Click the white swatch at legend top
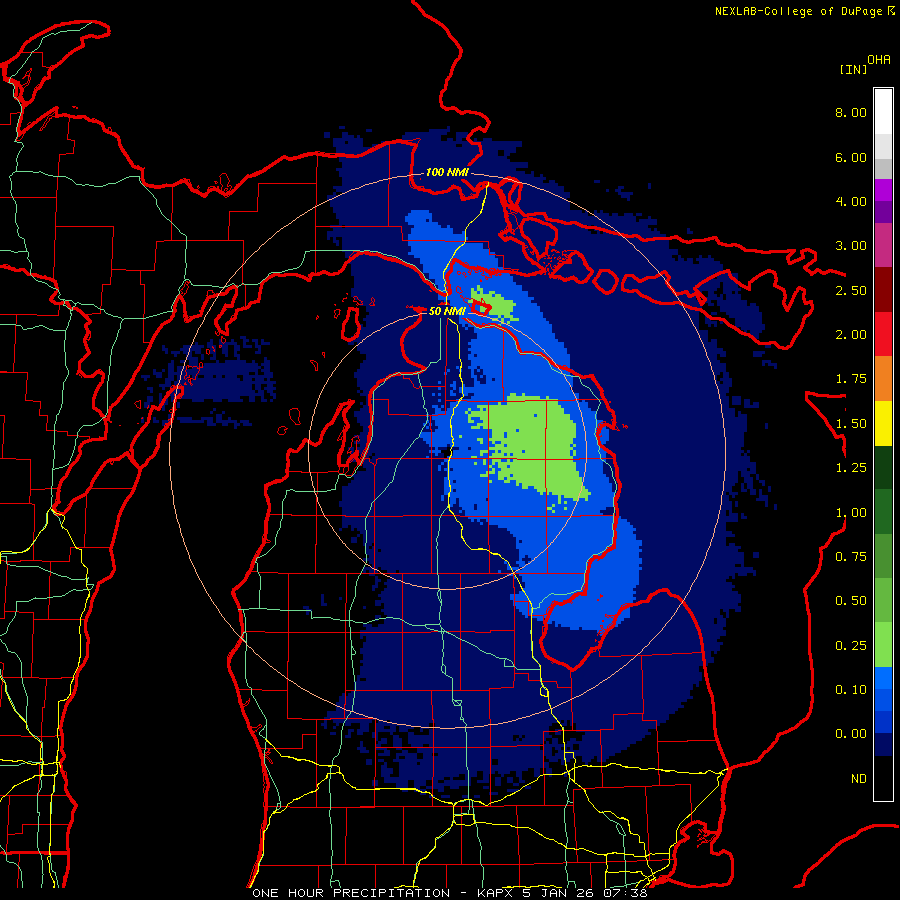 883,112
